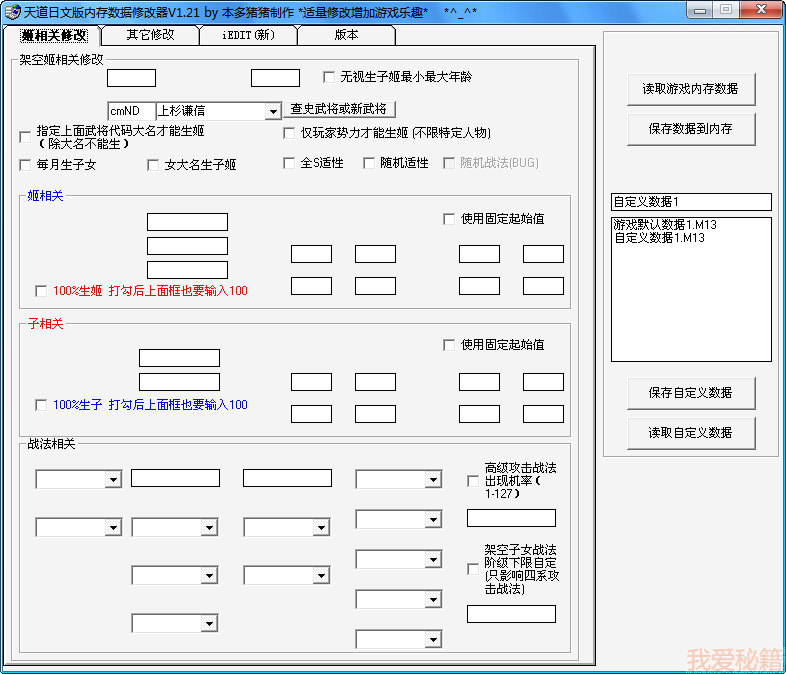The height and width of the screenshot is (674, 786).
Task: Tick the red 100%生姬 checkbox
Action: [x=41, y=291]
